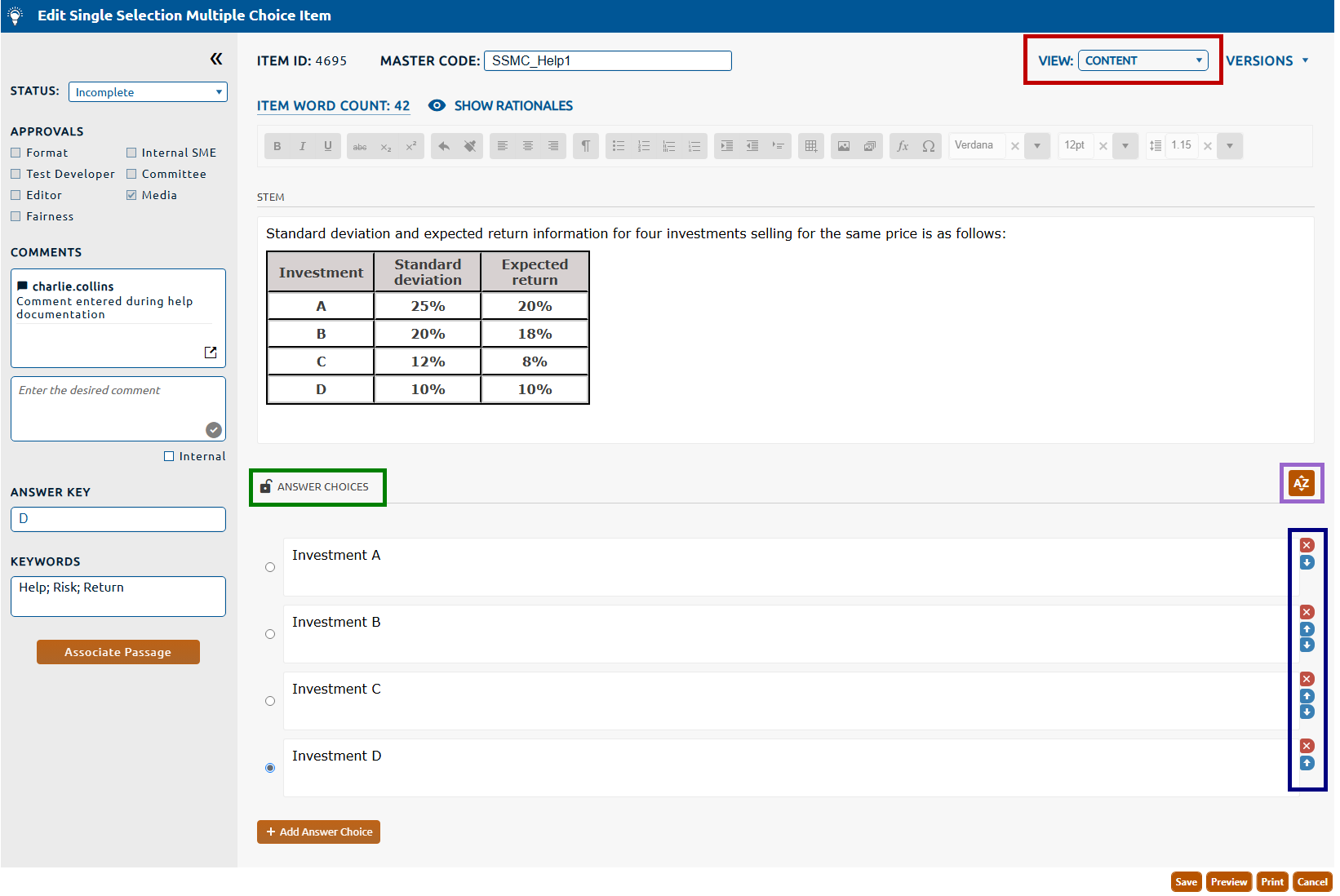Sort answer choices with A-Z icon
1340x896 pixels.
pyautogui.click(x=1301, y=483)
